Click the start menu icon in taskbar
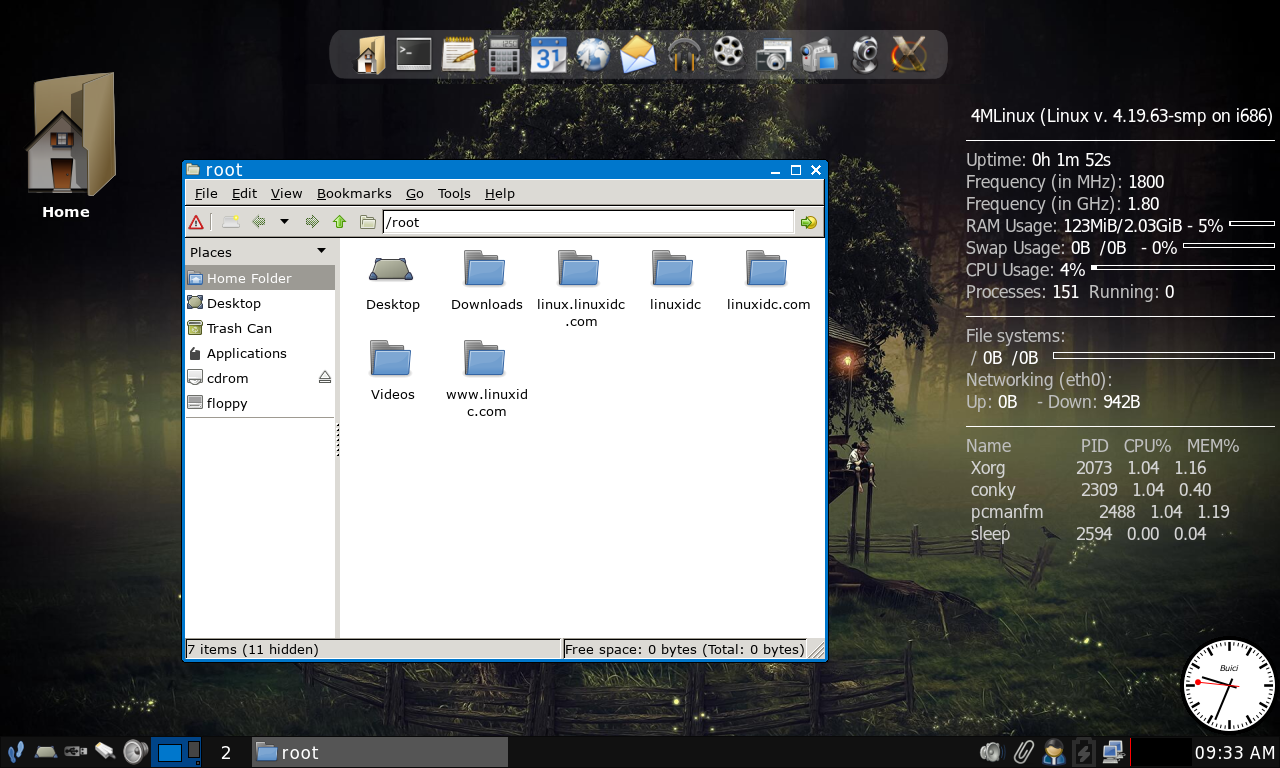The height and width of the screenshot is (768, 1280). coord(15,752)
